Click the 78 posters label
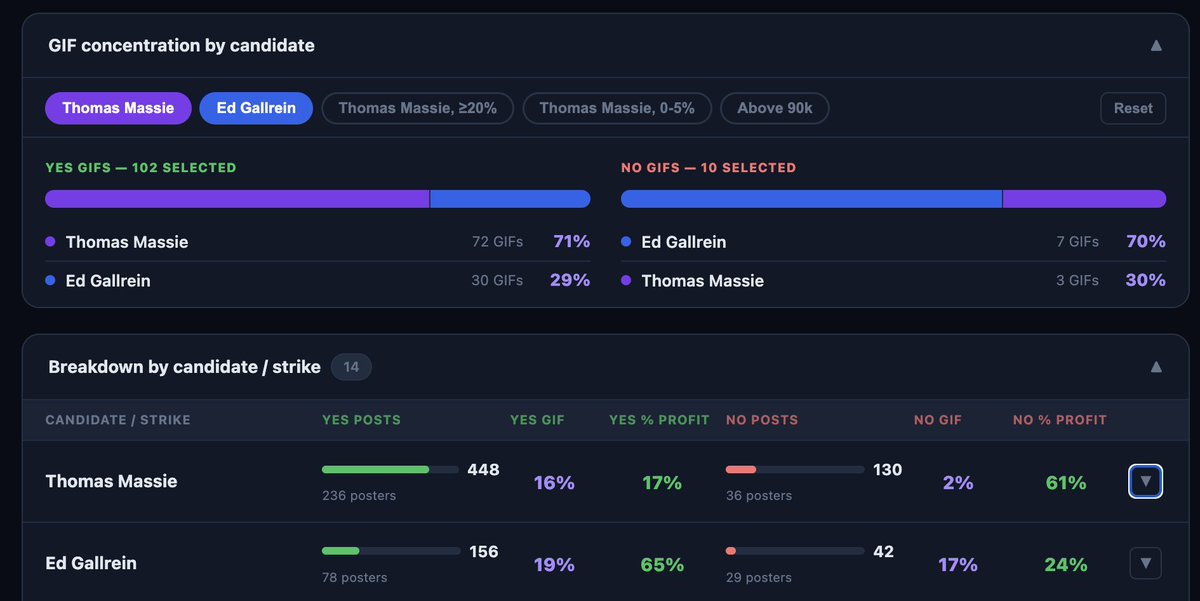Screen dimensions: 1200x601 355,577
